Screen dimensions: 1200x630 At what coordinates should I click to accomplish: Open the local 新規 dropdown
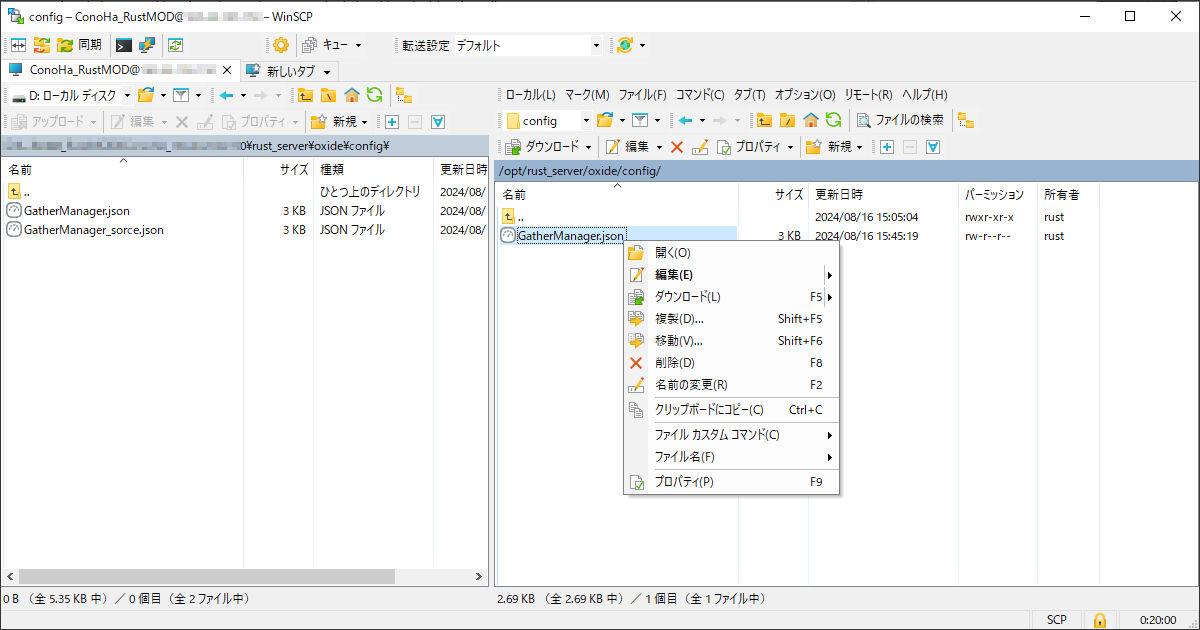pyautogui.click(x=340, y=121)
